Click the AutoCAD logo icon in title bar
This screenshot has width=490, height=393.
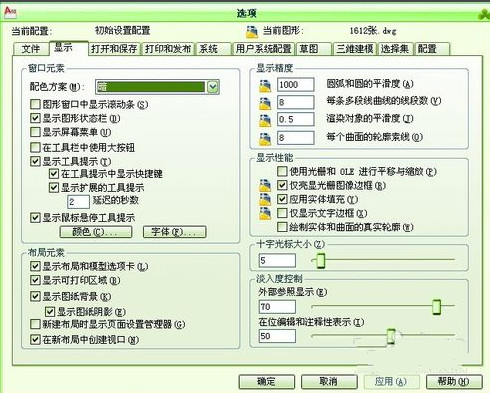(x=9, y=12)
